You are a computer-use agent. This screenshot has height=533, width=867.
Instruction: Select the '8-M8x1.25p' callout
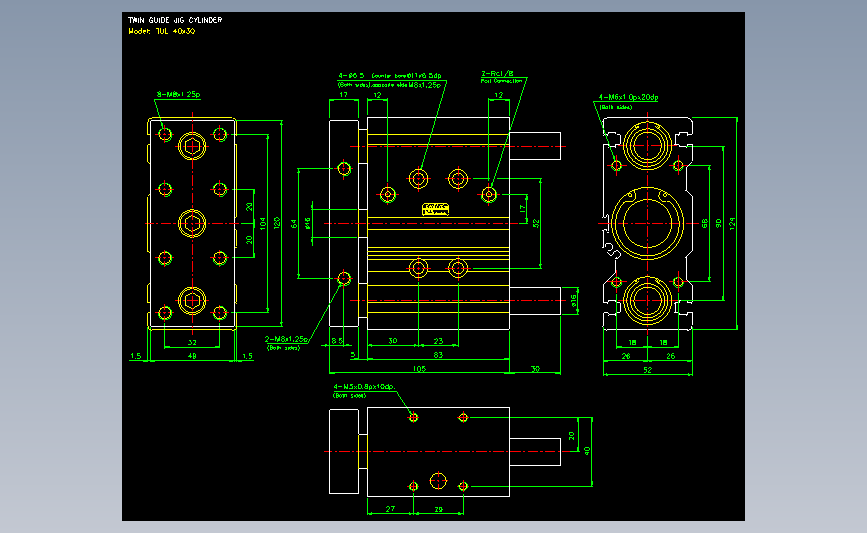click(178, 95)
